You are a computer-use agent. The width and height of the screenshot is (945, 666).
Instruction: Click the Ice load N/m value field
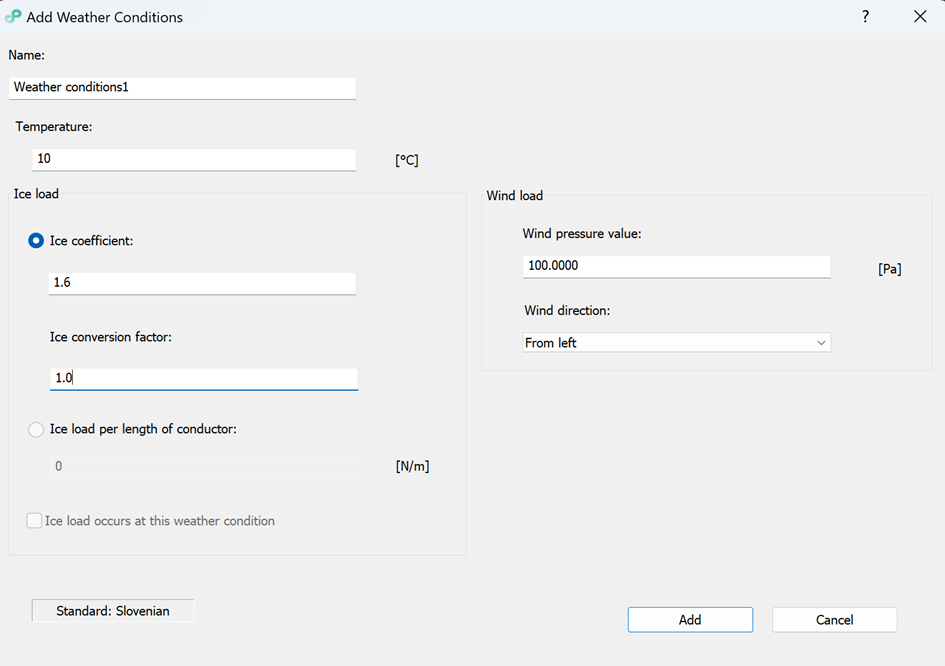203,467
